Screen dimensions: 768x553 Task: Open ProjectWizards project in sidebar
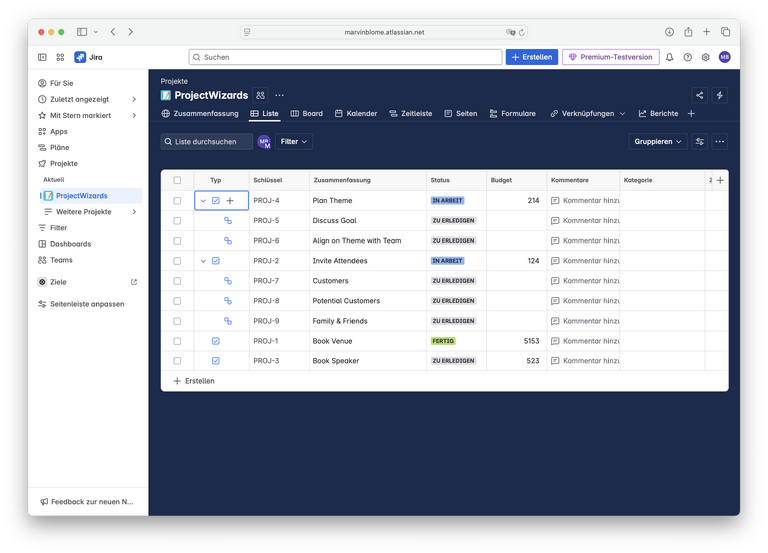click(x=91, y=195)
